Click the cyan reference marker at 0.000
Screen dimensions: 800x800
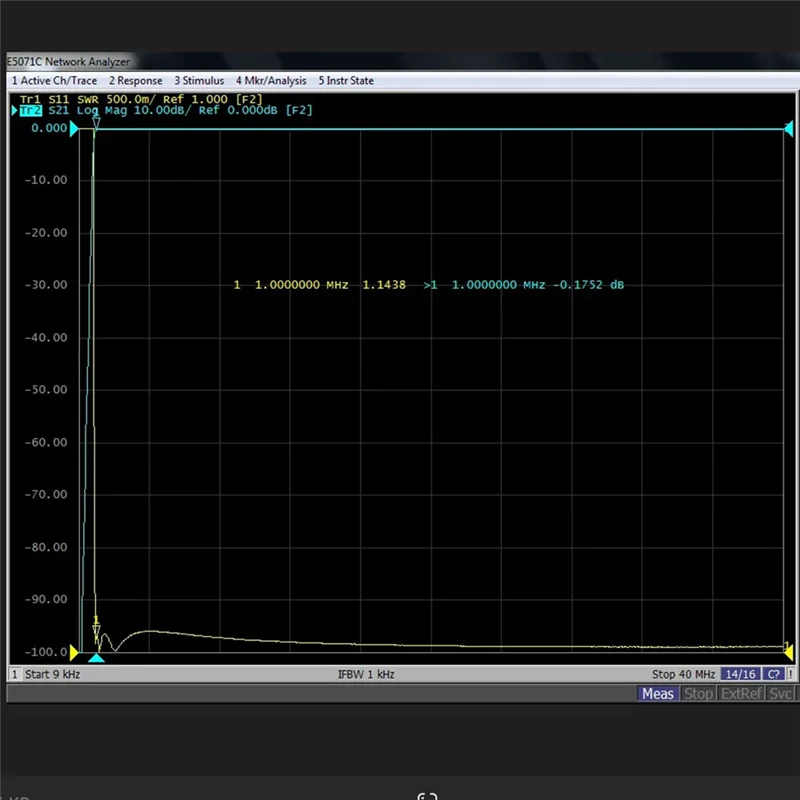pyautogui.click(x=75, y=128)
